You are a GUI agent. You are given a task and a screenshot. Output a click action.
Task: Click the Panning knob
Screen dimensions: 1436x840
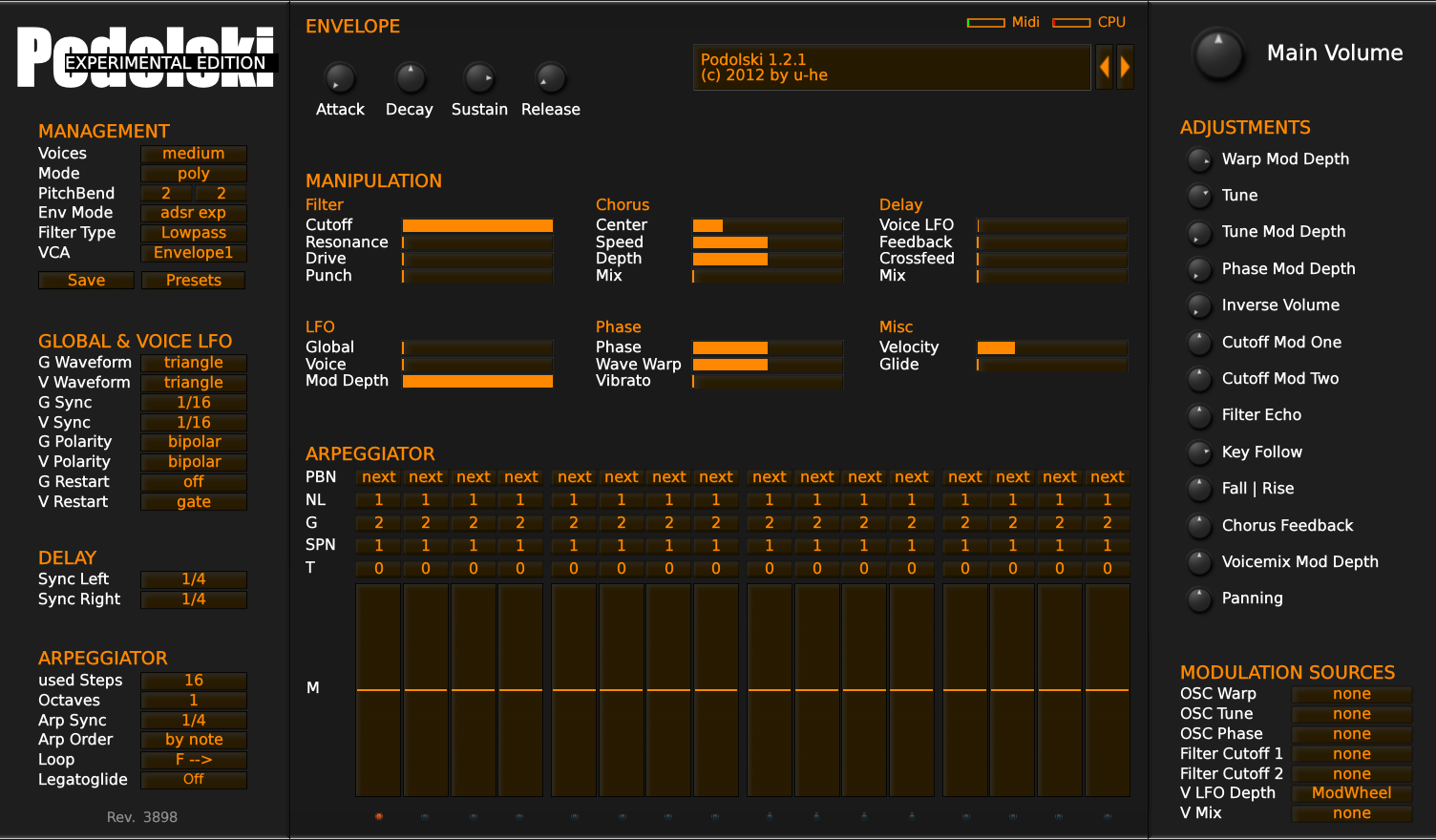coord(1199,598)
